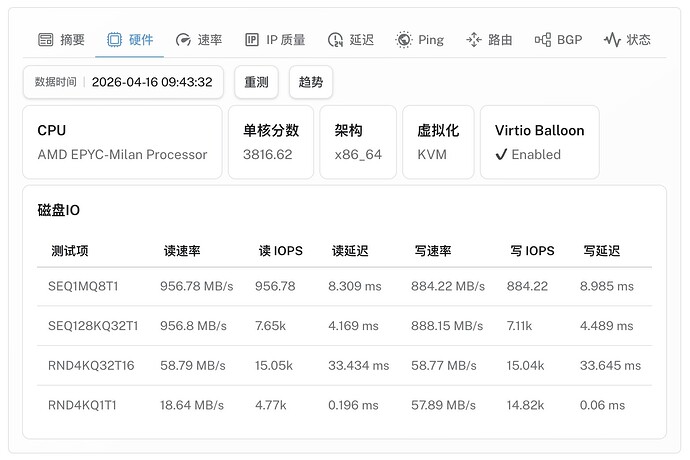Go to the 延迟 tab
This screenshot has height=460, width=690.
coord(351,40)
